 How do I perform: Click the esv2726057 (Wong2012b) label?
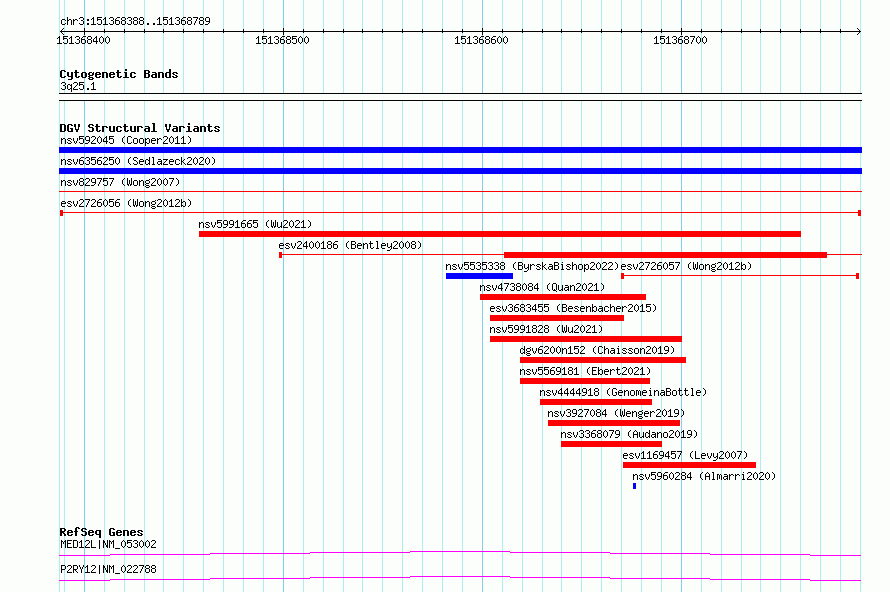pos(686,266)
